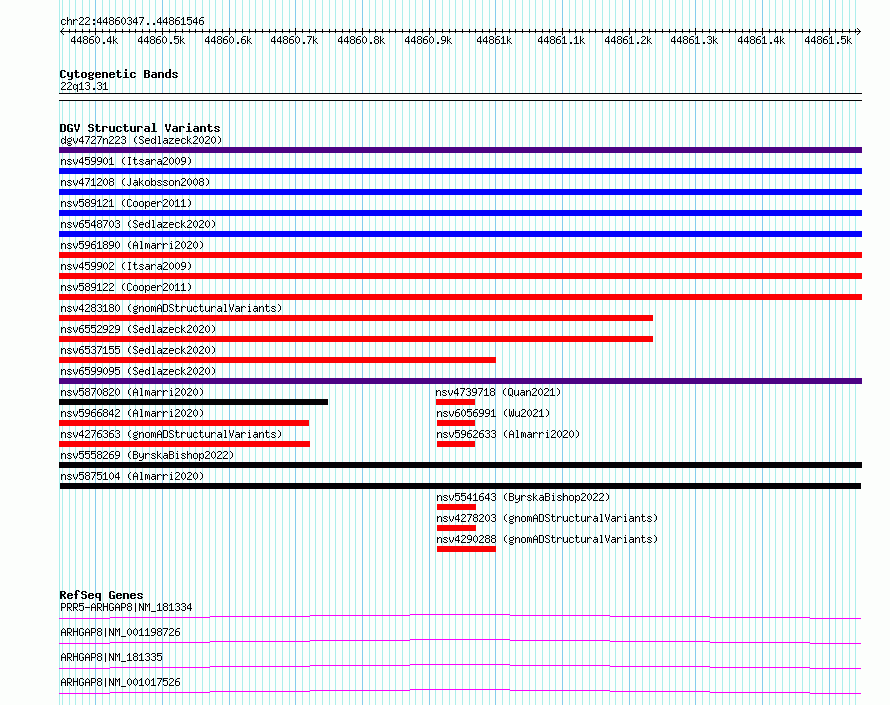Click ARHGAP8|NM_001198726 gene label

120,632
